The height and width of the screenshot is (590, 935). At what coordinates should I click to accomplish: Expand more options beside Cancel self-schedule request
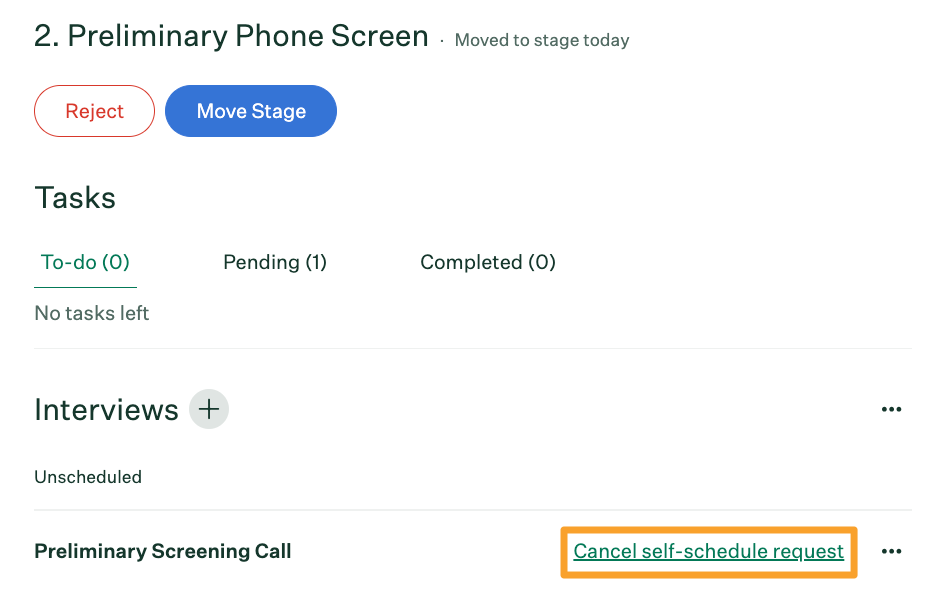tap(891, 551)
